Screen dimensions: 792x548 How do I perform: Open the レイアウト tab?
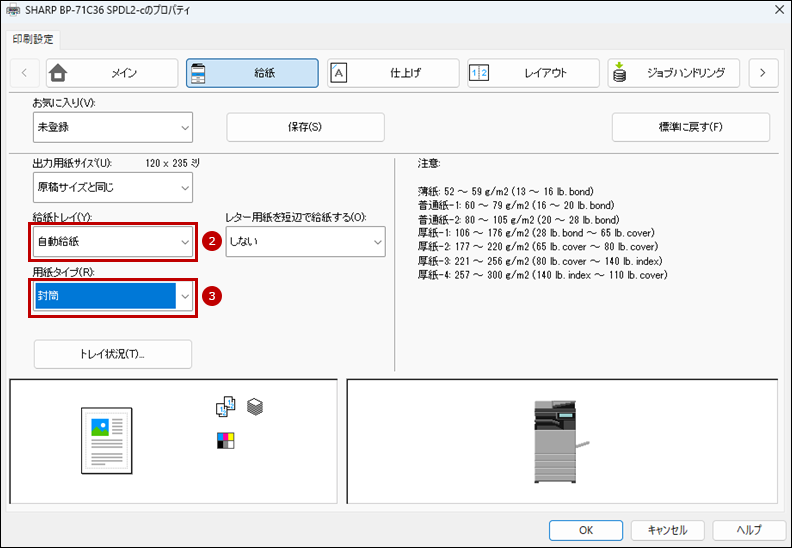(533, 73)
